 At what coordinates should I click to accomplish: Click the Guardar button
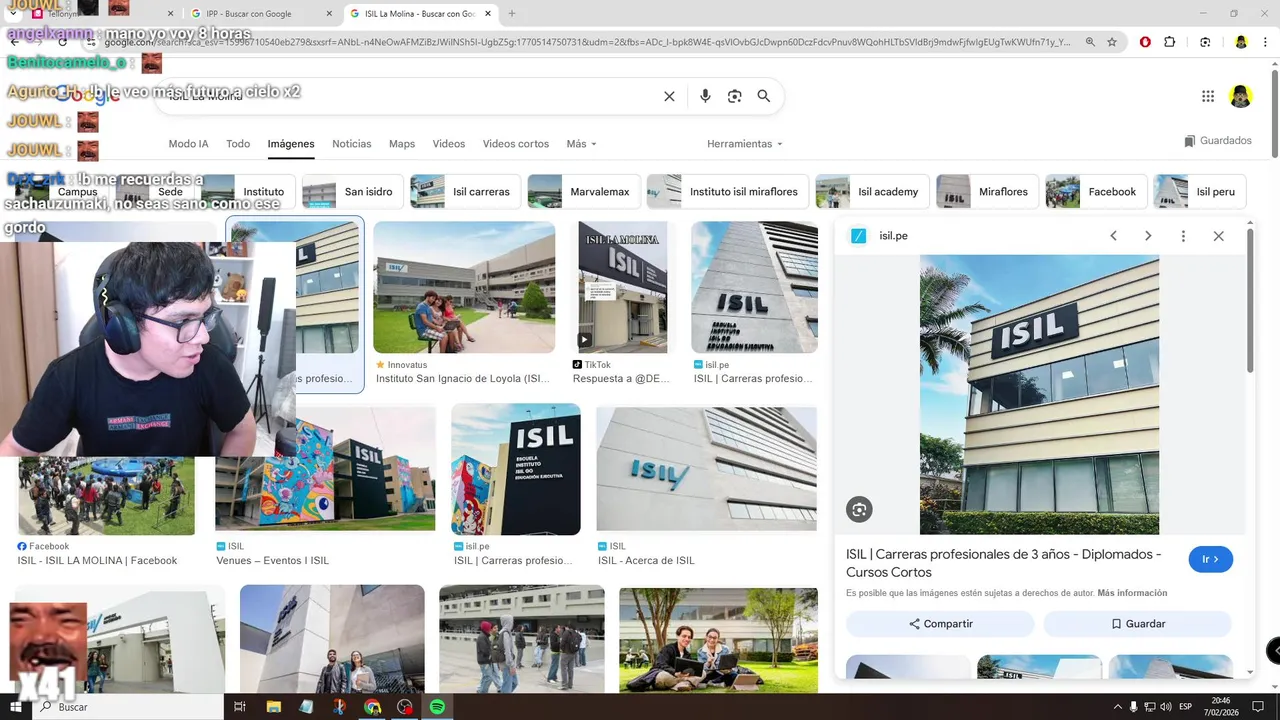coord(1137,624)
